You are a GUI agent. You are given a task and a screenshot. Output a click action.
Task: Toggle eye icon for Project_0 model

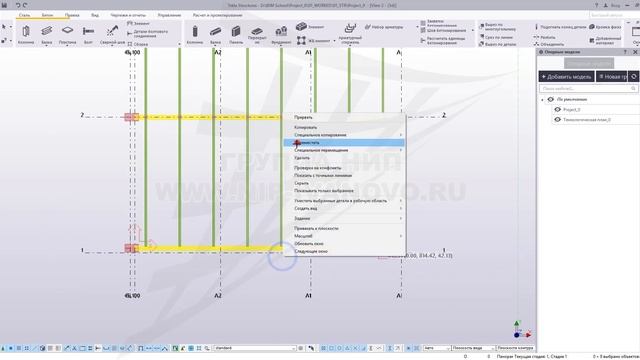click(558, 109)
